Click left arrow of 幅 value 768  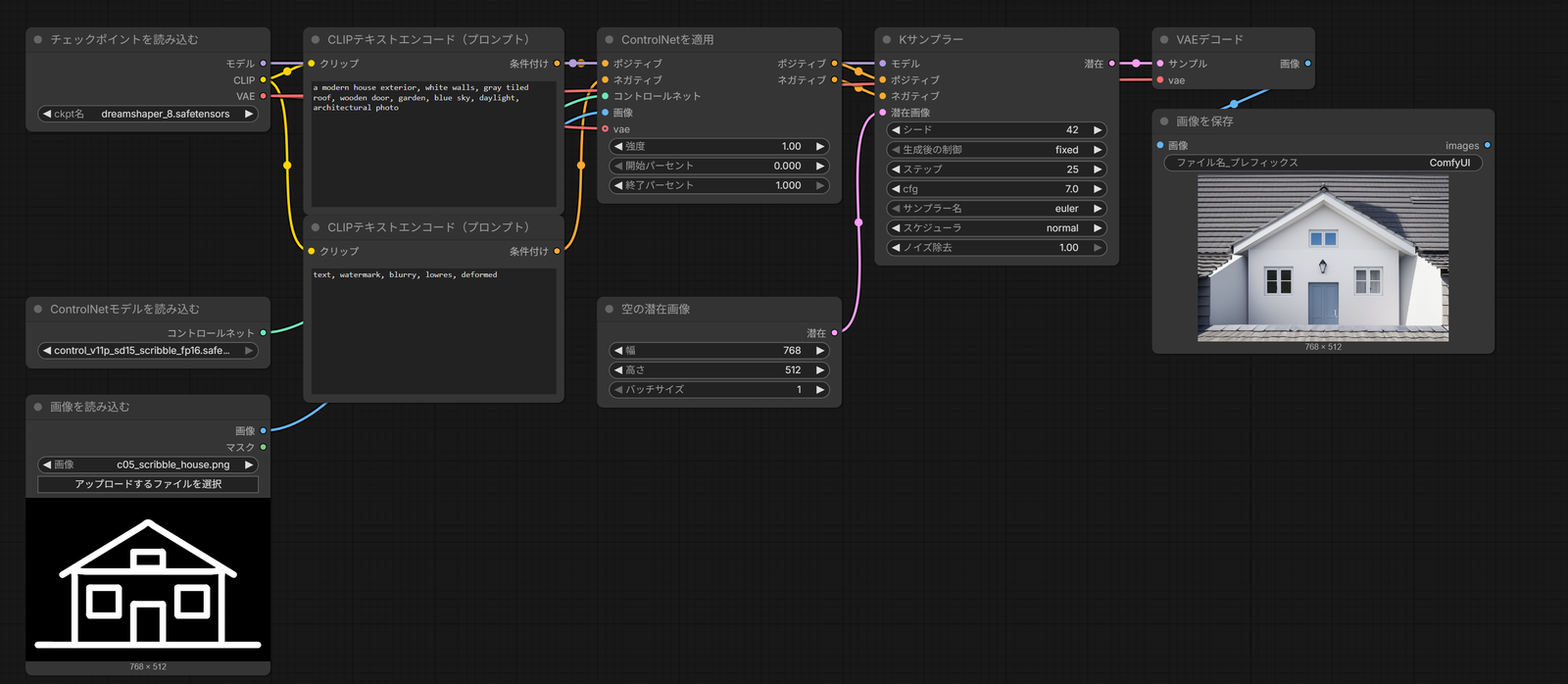[618, 351]
